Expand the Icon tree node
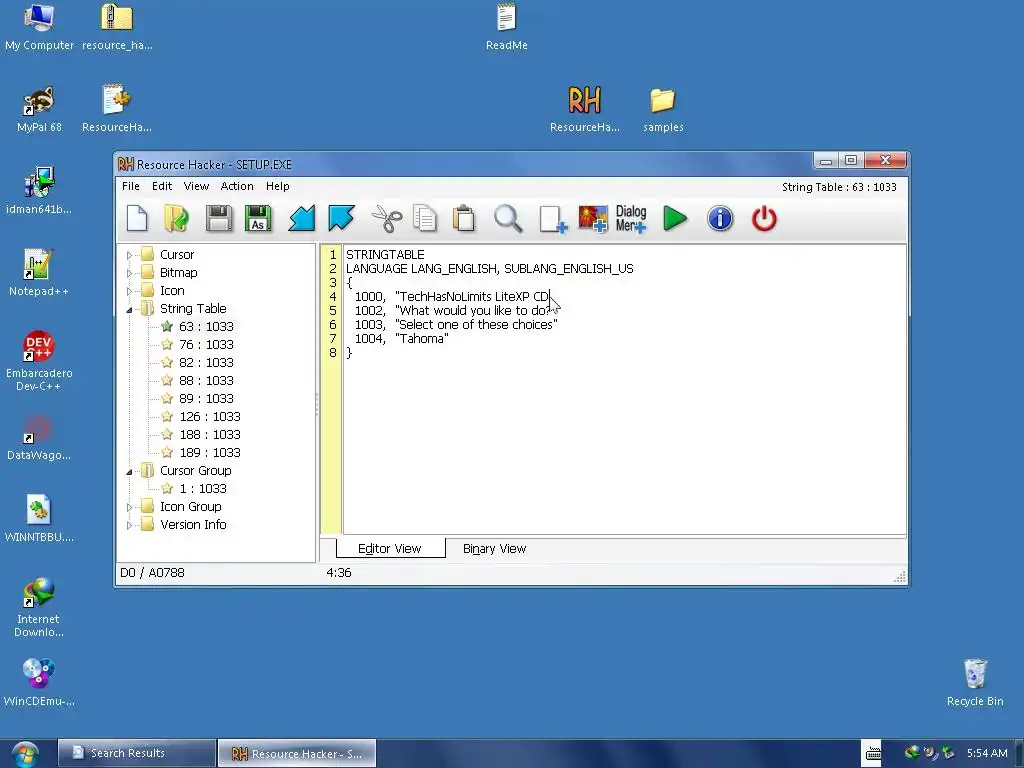This screenshot has width=1024, height=768. pos(129,291)
